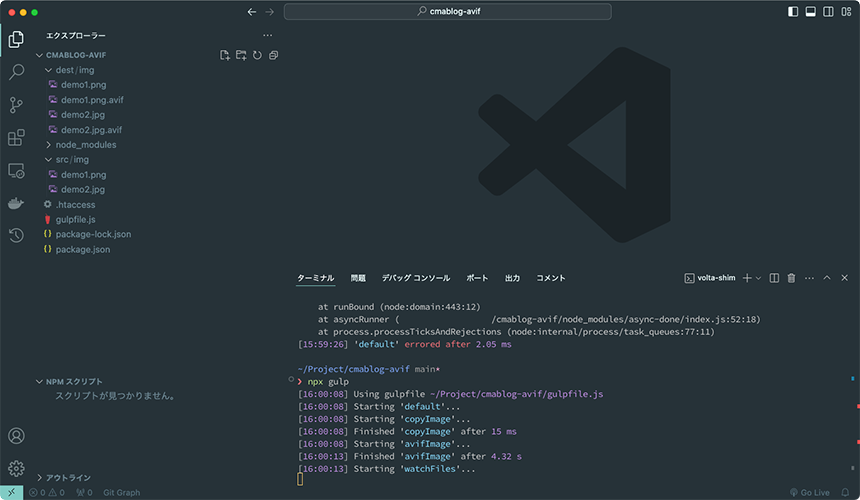This screenshot has height=500, width=860.
Task: Kill terminal with the trash icon
Action: tap(791, 278)
